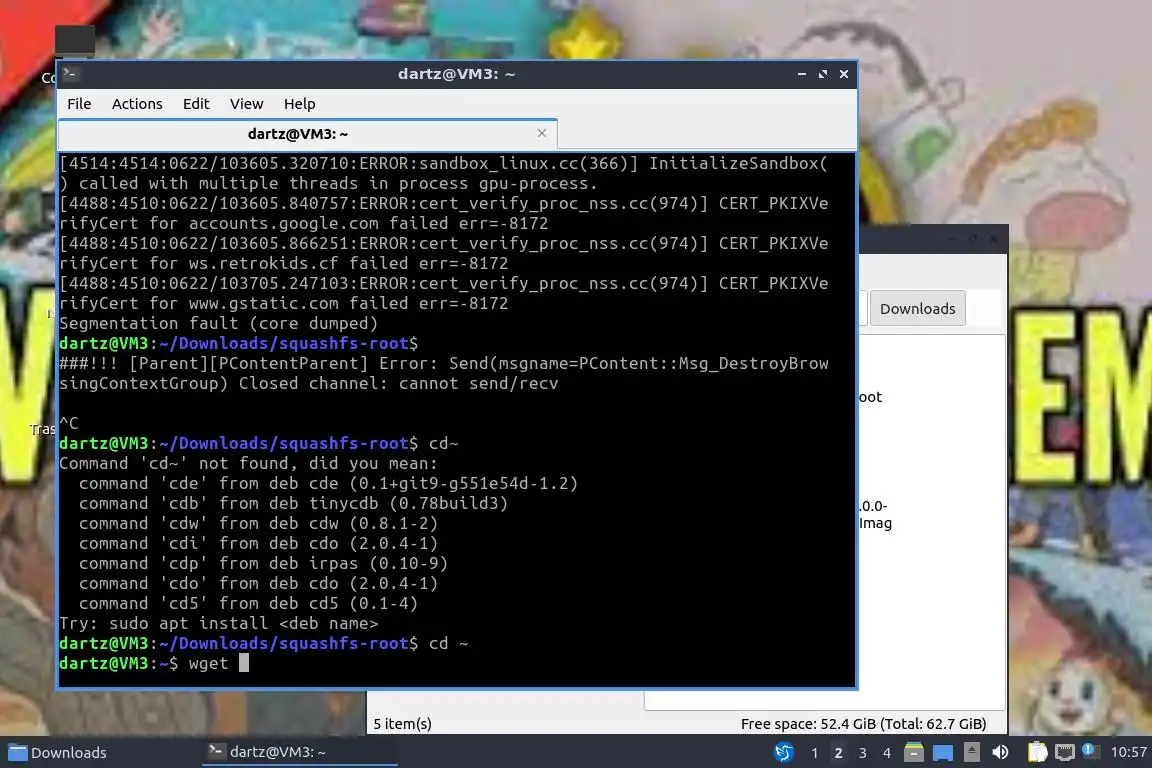Select the dartz@VM3: ~ taskbar entry
Image resolution: width=1152 pixels, height=768 pixels.
300,752
